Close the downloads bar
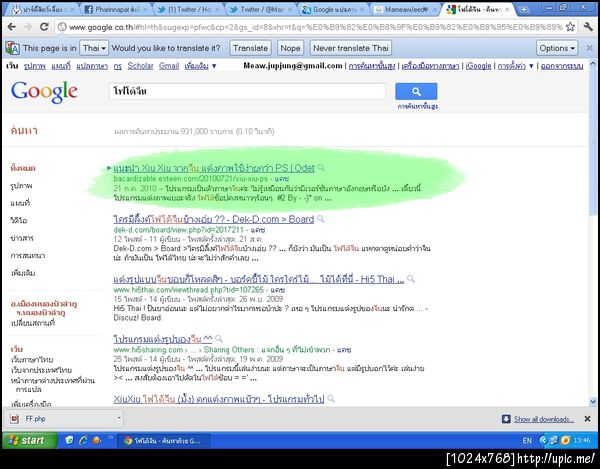 pyautogui.click(x=587, y=419)
